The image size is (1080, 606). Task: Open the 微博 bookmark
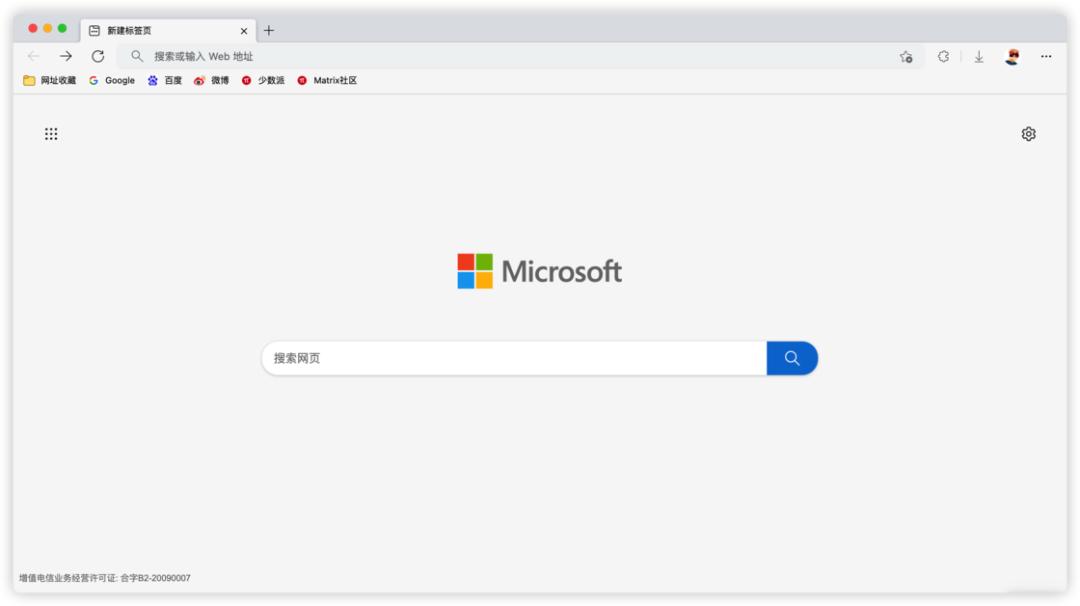tap(211, 81)
